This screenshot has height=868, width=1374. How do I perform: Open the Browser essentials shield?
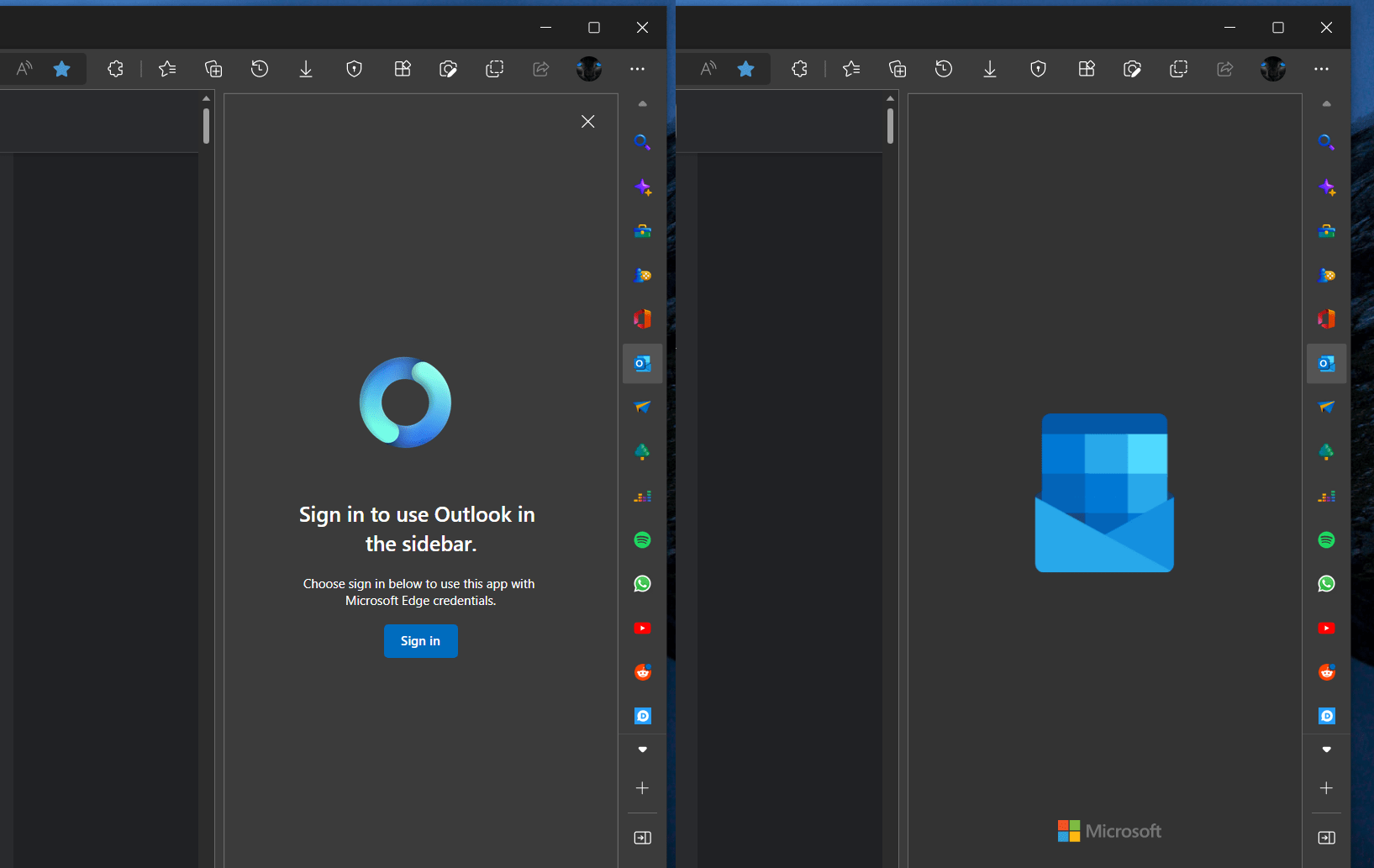coord(354,69)
